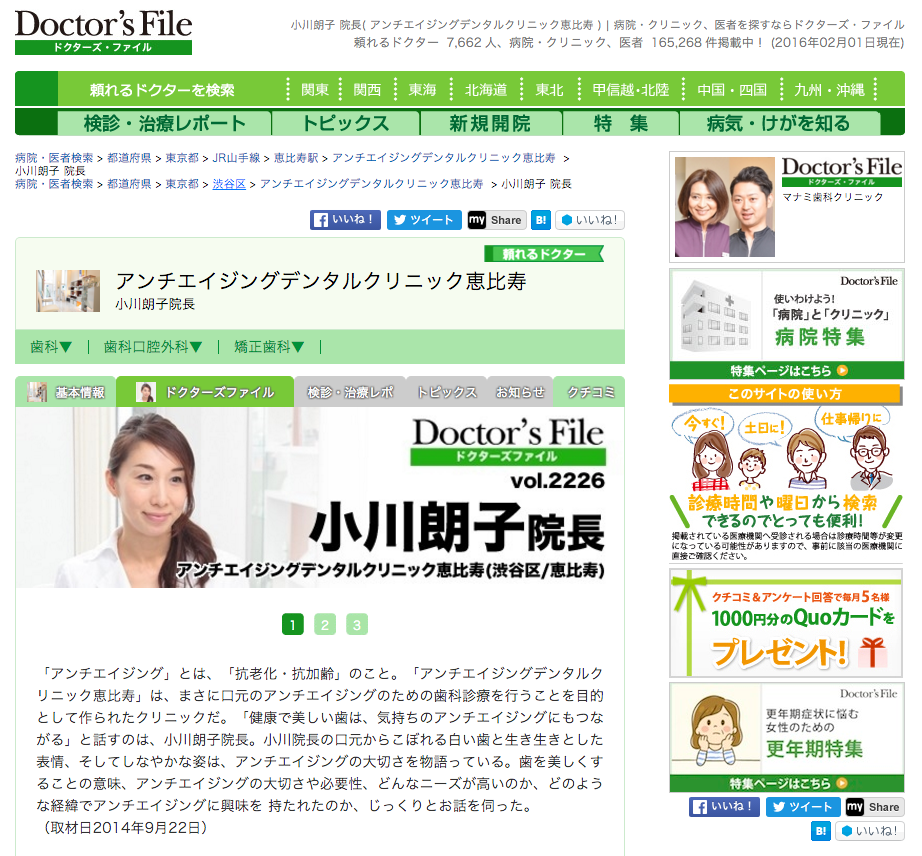
Task: Select the 甲信越・北陸 region
Action: tap(630, 89)
